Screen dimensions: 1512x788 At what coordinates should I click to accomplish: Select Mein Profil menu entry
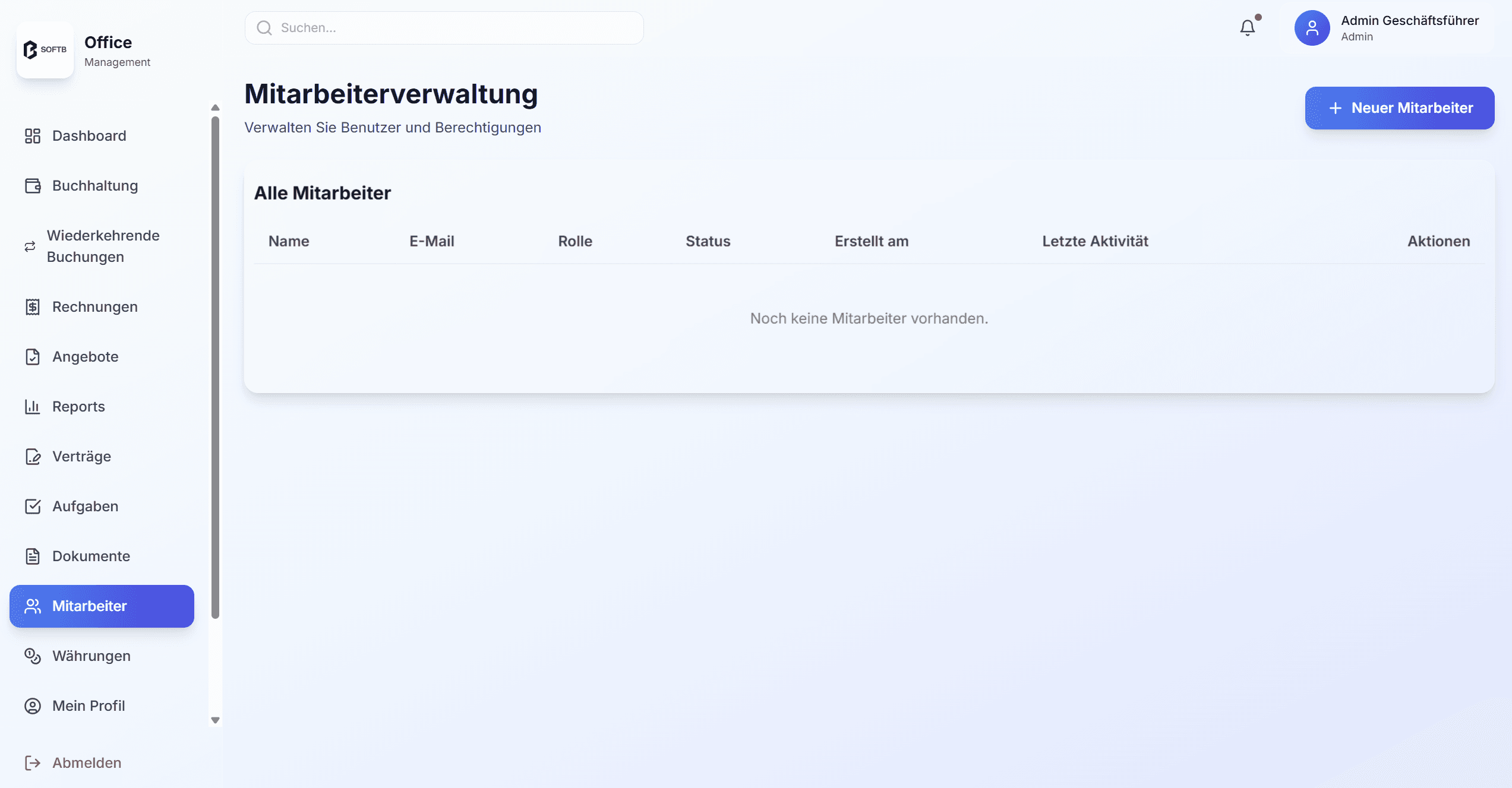89,706
